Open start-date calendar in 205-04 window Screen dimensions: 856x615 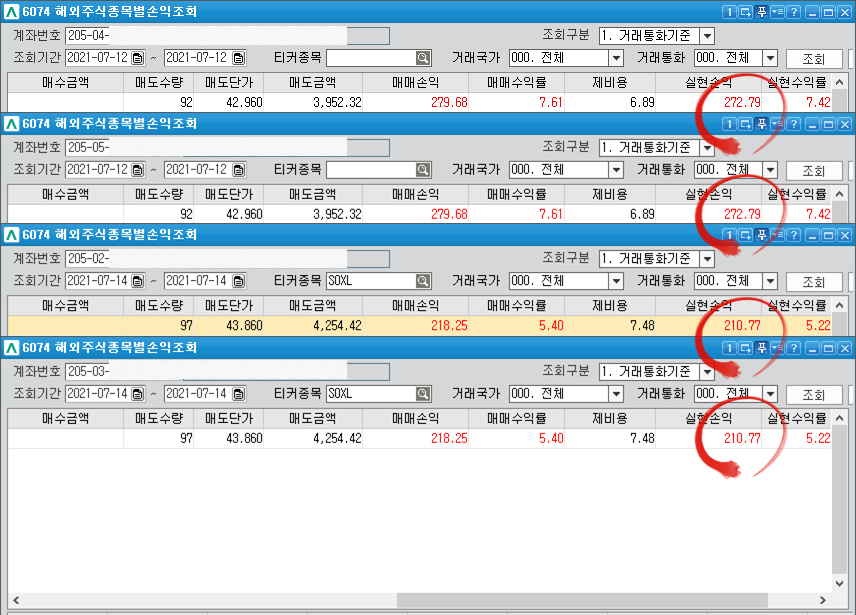coord(138,58)
